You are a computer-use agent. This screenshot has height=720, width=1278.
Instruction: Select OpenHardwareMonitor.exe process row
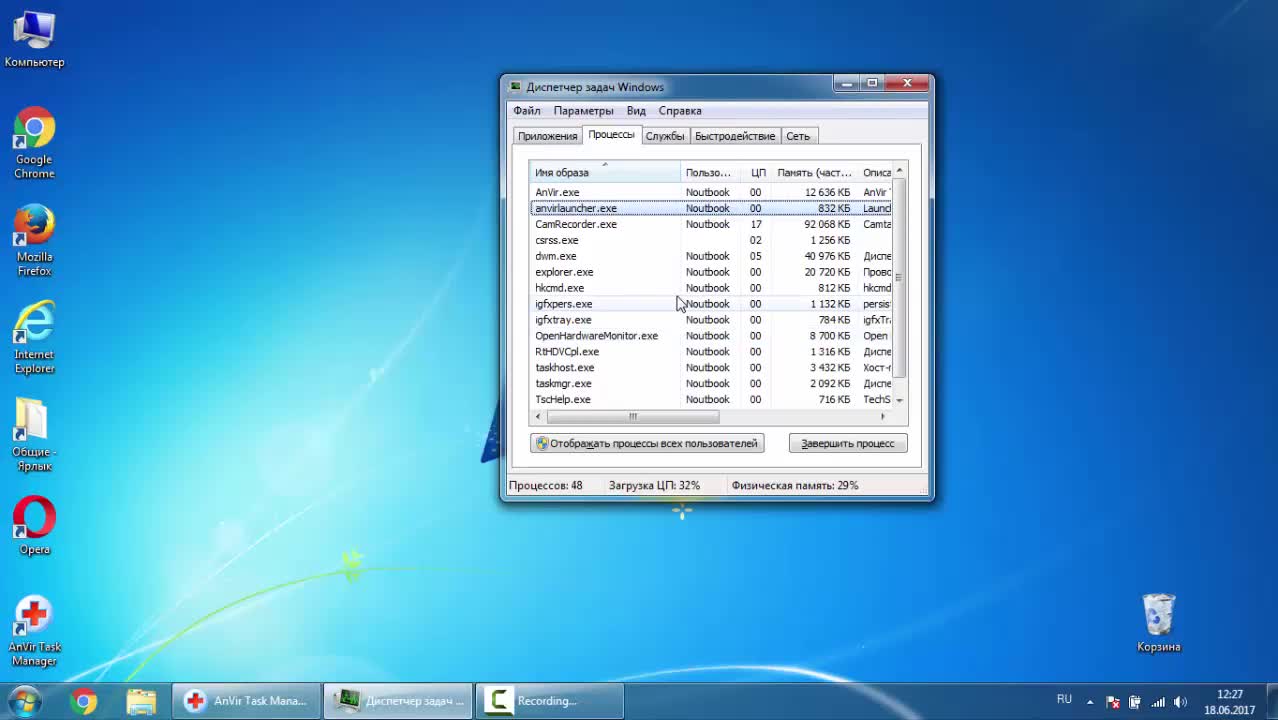coord(711,336)
